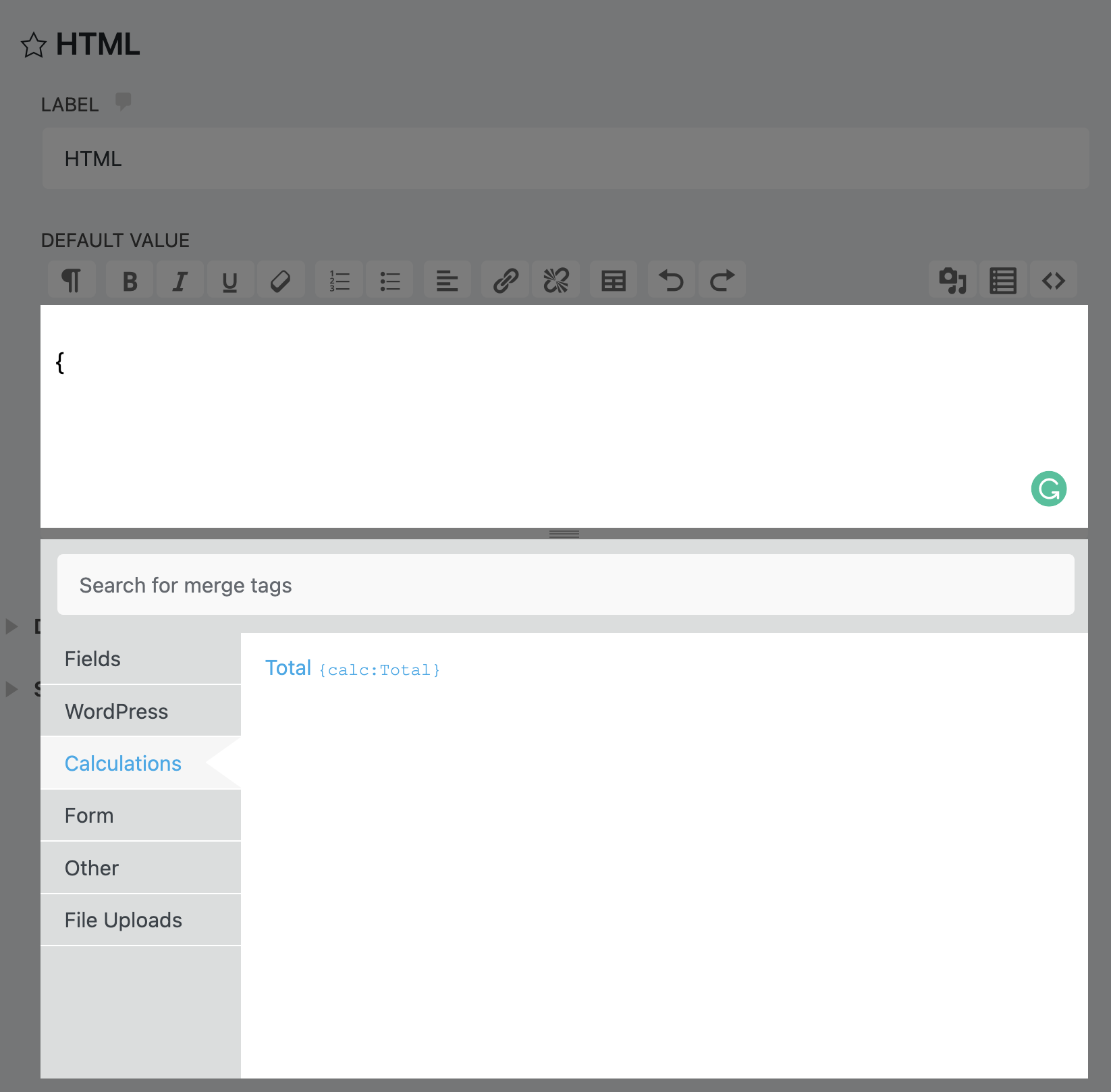Switch to the File Uploads category

coord(124,920)
